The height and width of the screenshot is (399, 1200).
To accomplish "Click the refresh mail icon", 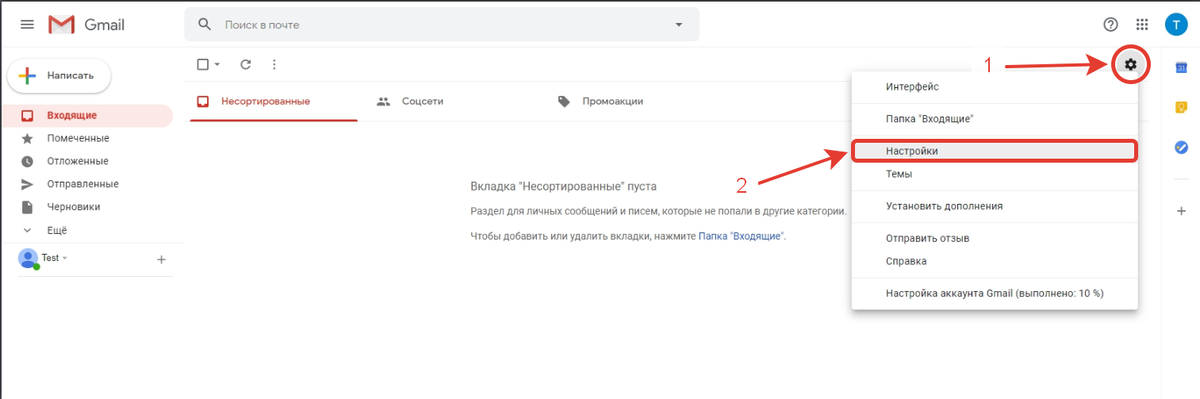I will tap(246, 64).
